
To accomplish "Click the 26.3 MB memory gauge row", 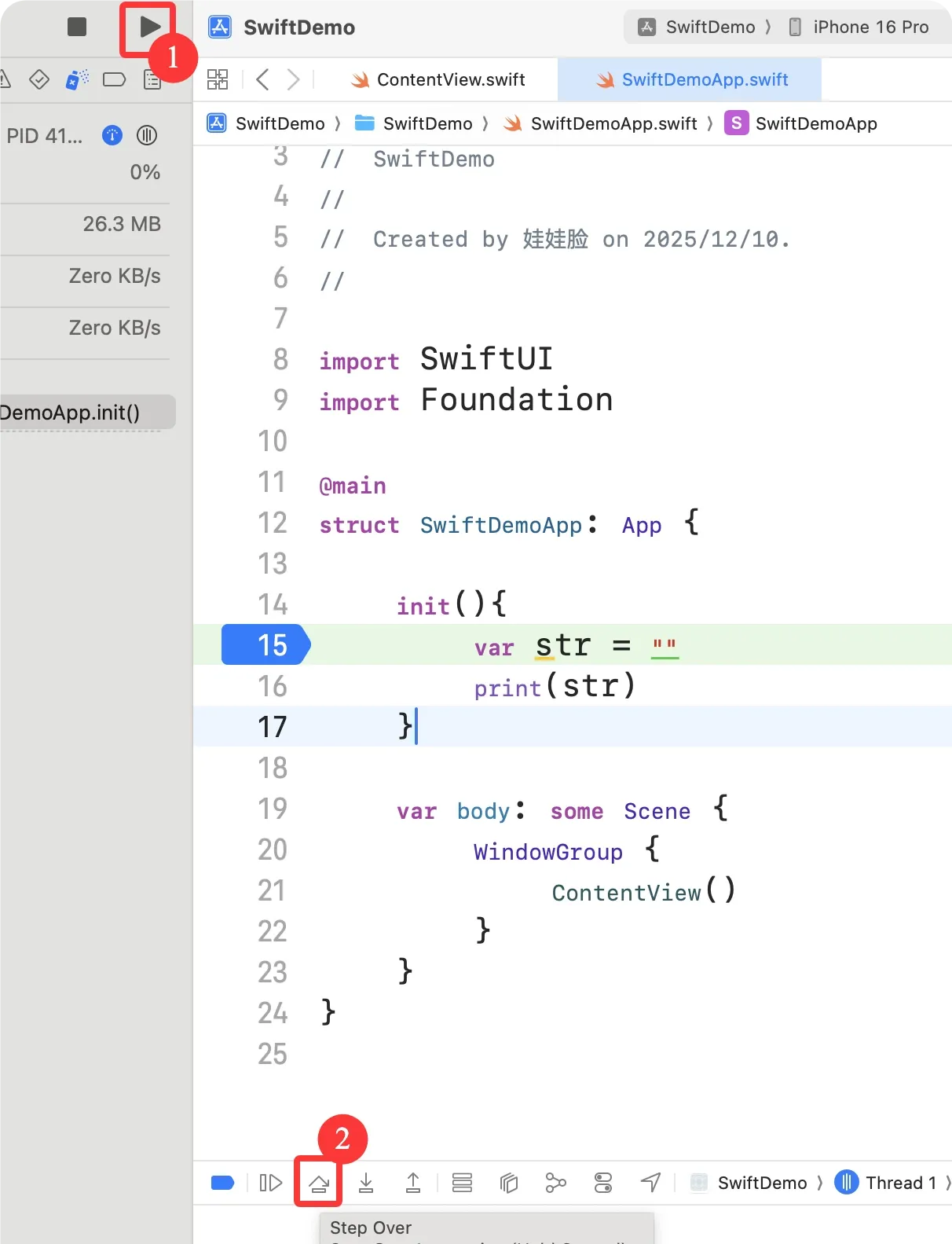I will (85, 224).
